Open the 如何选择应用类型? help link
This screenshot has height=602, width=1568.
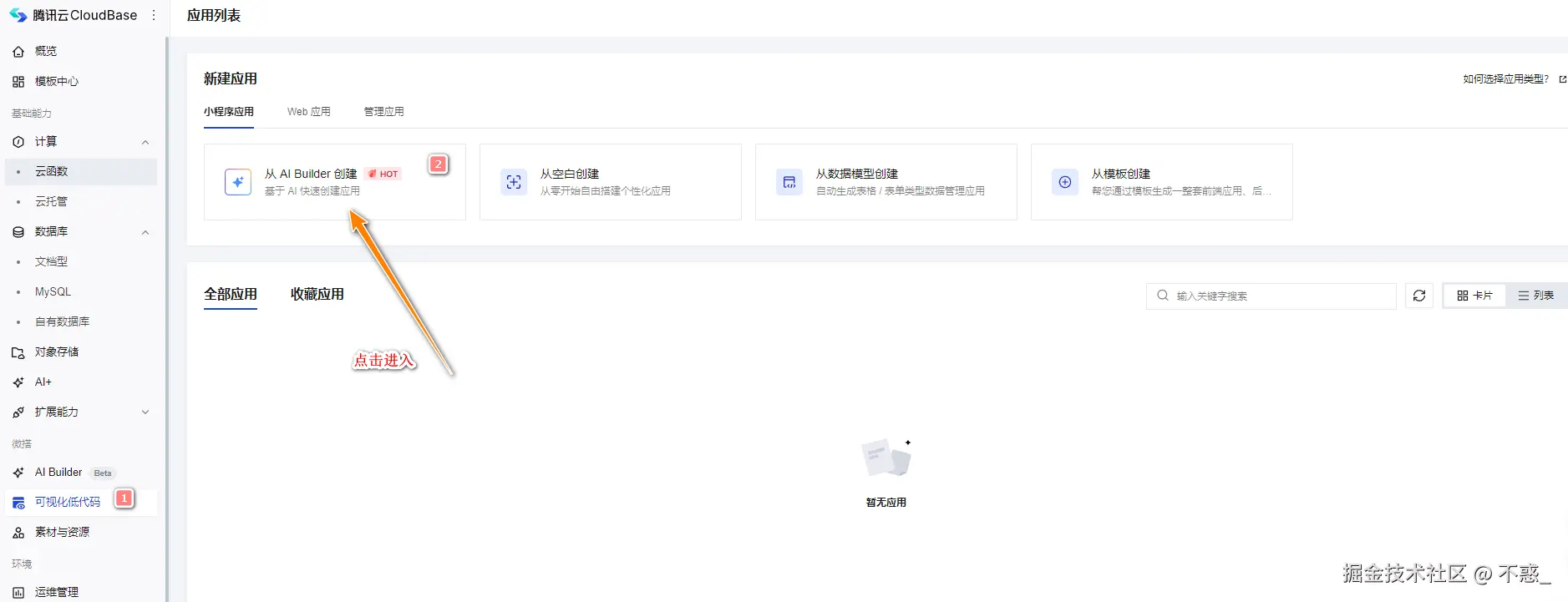pyautogui.click(x=1506, y=79)
